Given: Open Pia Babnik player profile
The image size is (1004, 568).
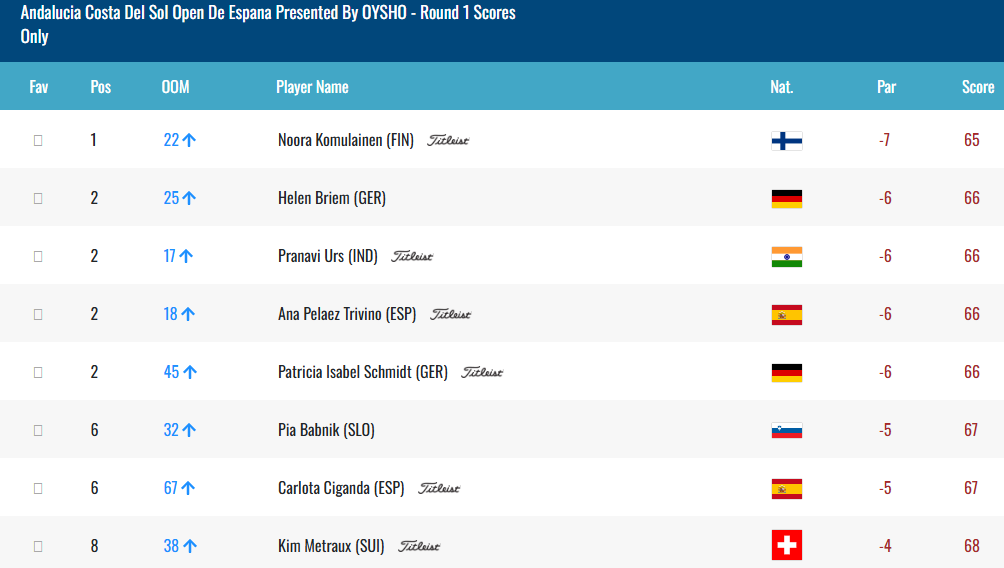Looking at the screenshot, I should point(326,430).
